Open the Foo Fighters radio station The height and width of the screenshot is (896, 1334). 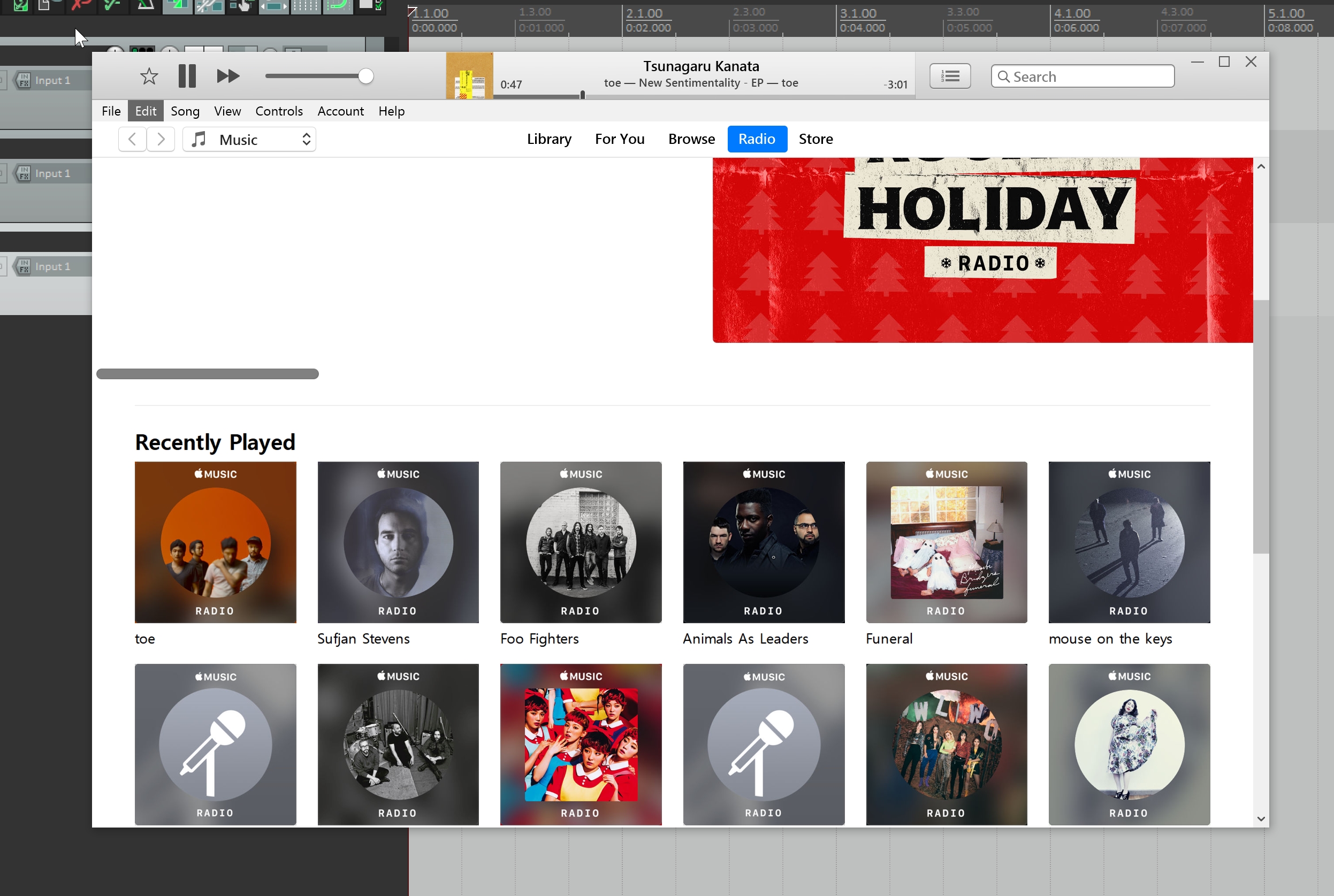click(x=580, y=542)
